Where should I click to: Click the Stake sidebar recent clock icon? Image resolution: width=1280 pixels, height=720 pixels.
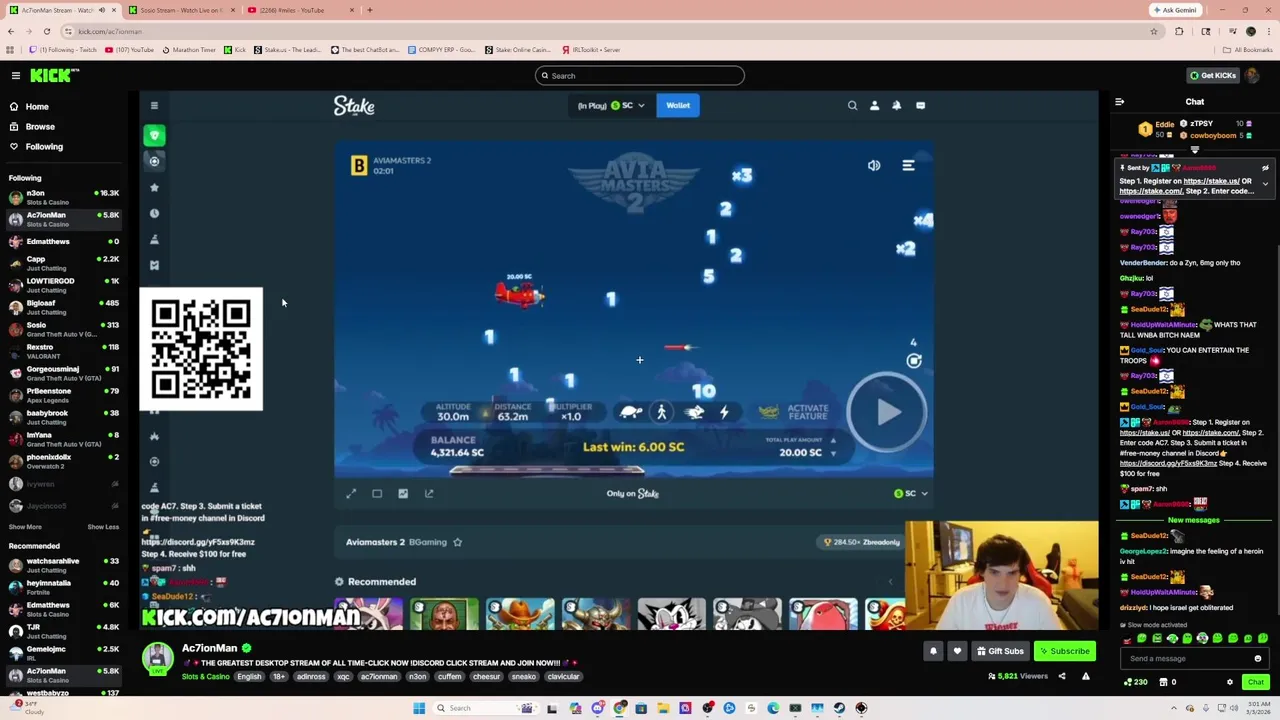click(154, 213)
